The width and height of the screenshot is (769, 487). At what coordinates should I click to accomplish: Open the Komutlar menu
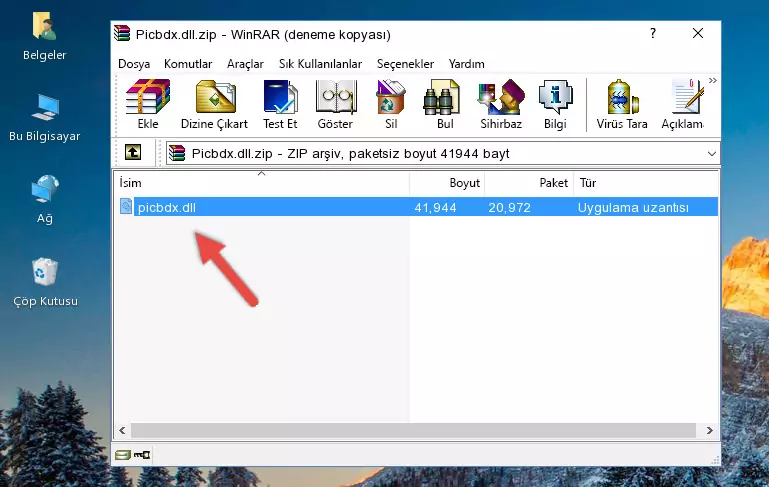pyautogui.click(x=188, y=64)
